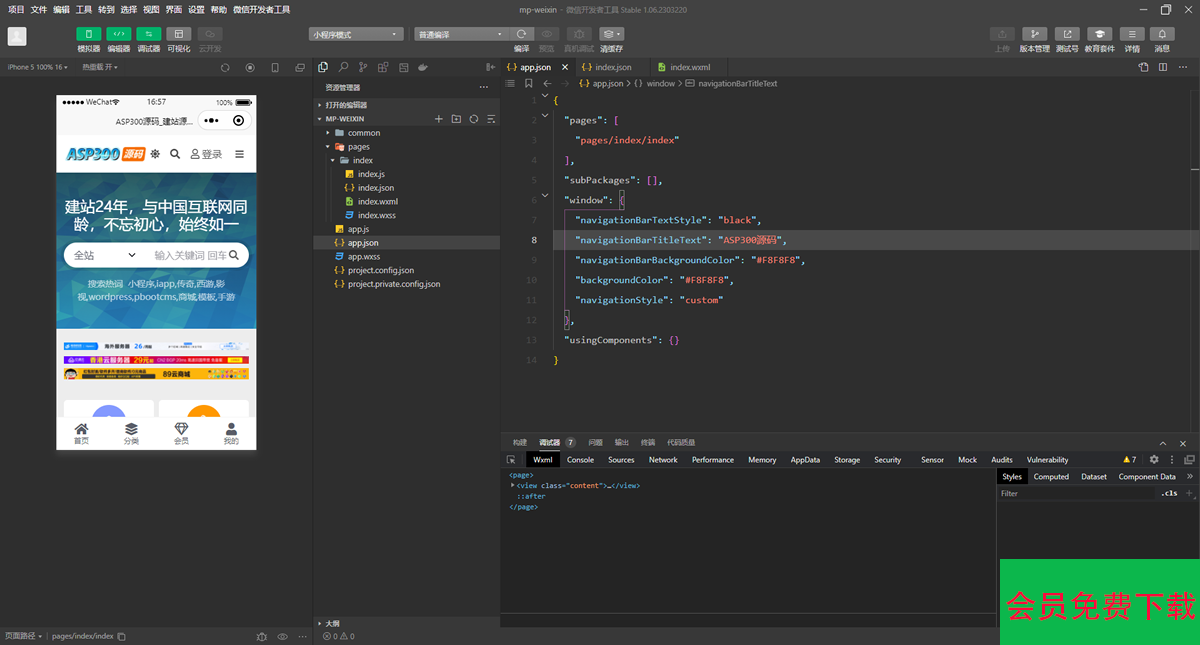This screenshot has width=1200, height=645.
Task: Click the split editor icon
Action: click(x=1163, y=67)
